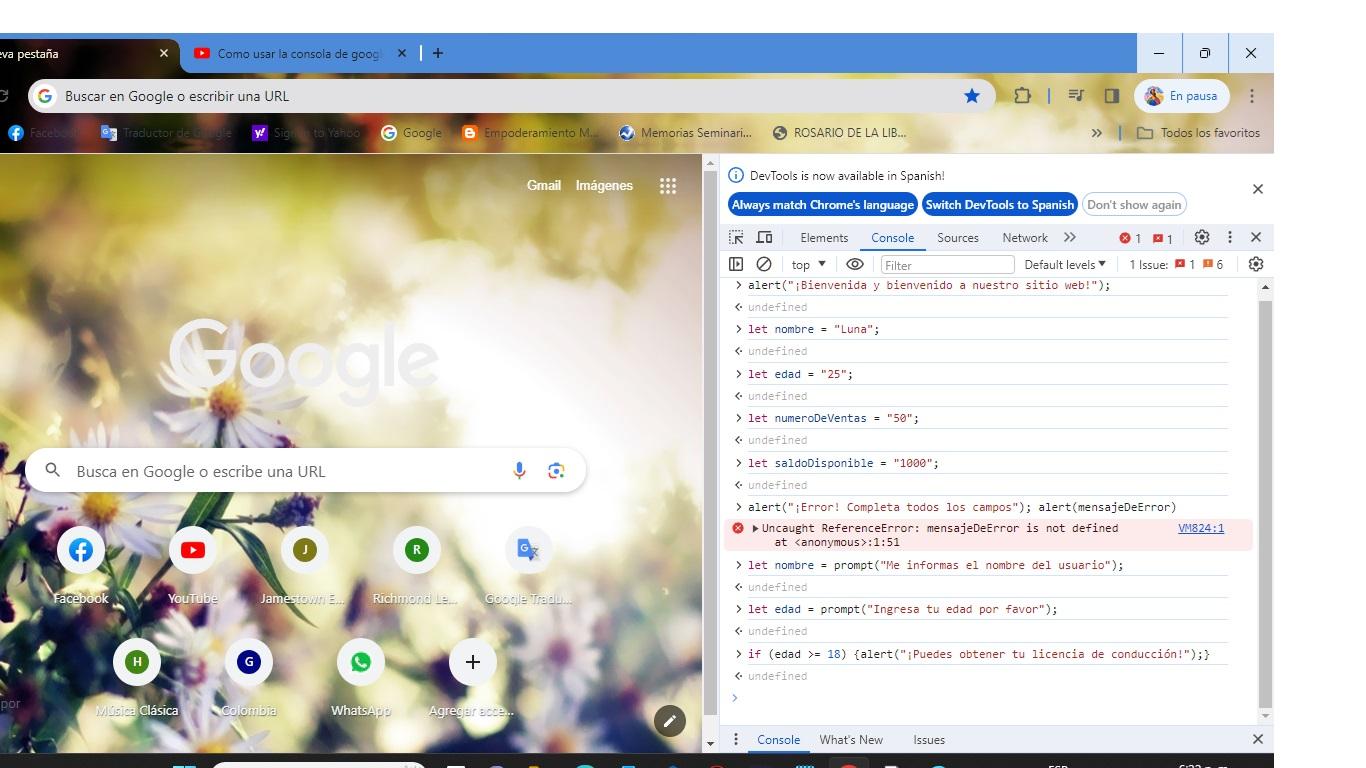Image resolution: width=1366 pixels, height=768 pixels.
Task: Toggle the side panel icon
Action: coord(1111,96)
